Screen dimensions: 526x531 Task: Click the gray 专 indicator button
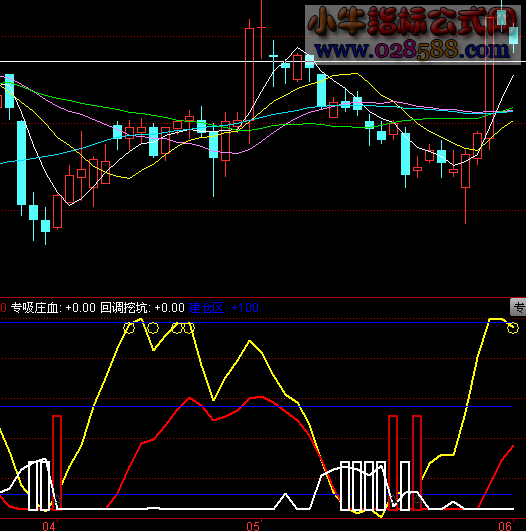coord(518,307)
